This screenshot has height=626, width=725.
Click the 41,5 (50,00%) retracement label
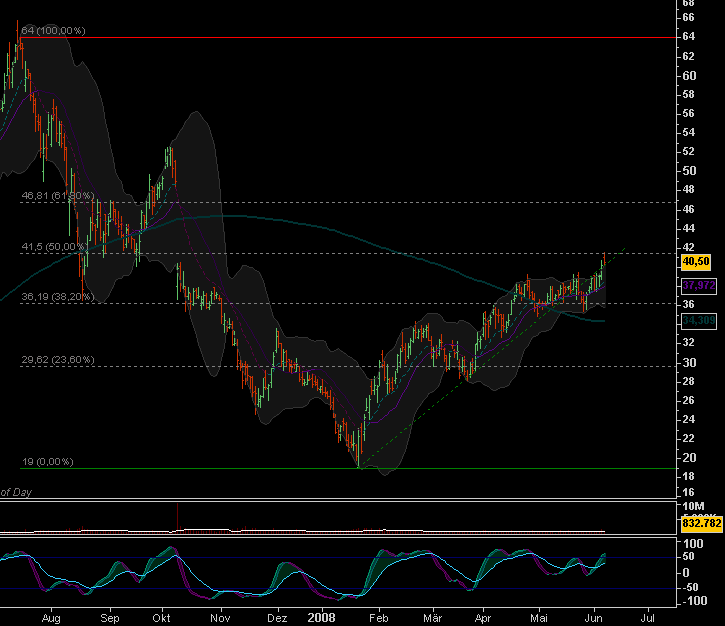[56, 246]
